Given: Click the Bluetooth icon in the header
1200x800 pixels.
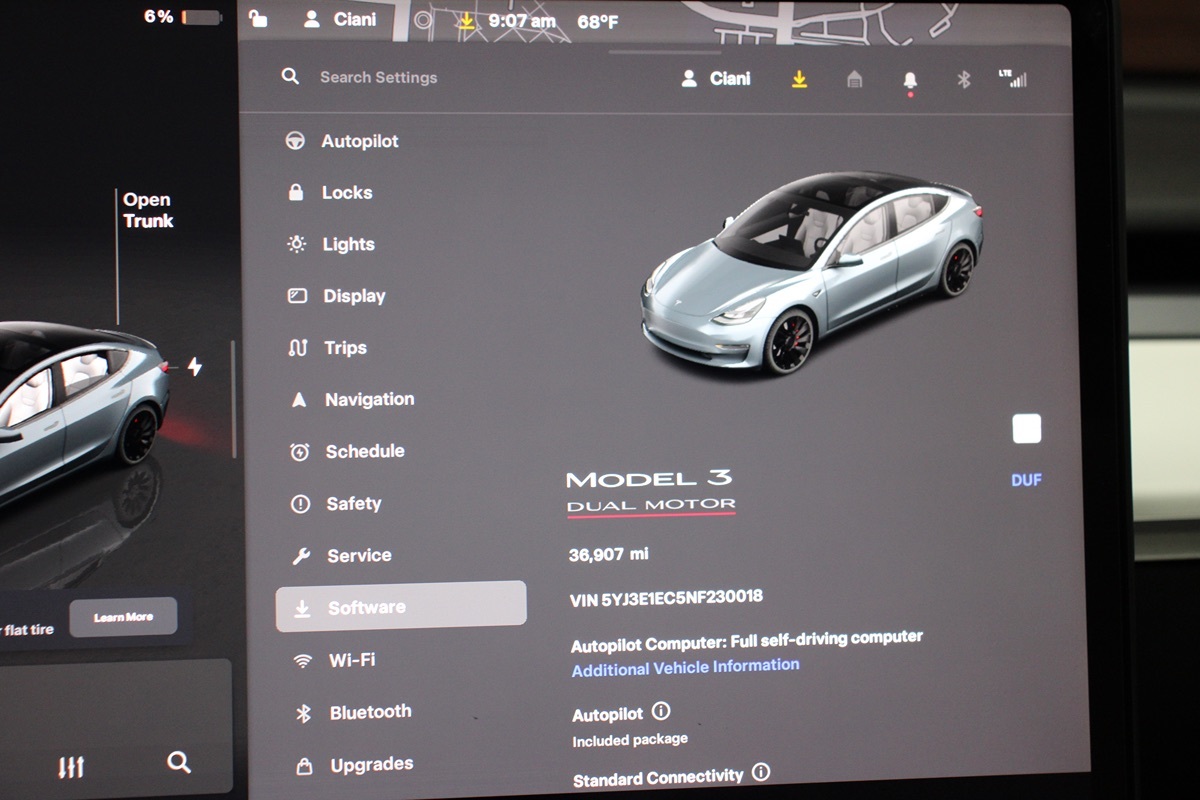Looking at the screenshot, I should (x=963, y=80).
